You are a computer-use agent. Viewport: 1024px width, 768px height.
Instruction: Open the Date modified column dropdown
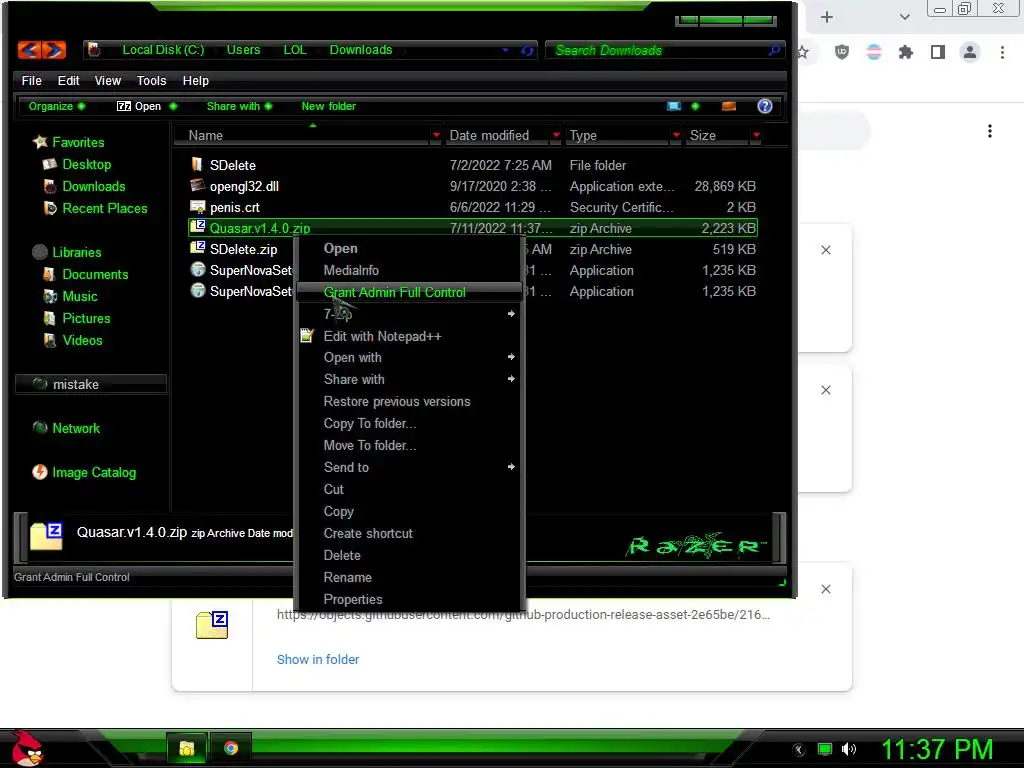[x=556, y=135]
